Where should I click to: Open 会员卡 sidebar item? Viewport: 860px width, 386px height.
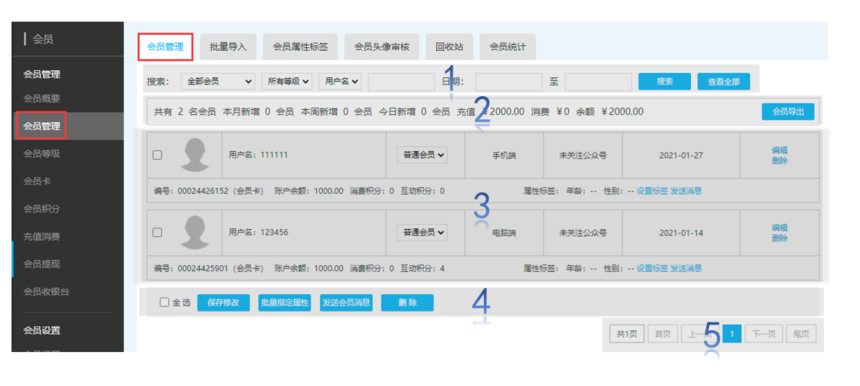[x=37, y=181]
